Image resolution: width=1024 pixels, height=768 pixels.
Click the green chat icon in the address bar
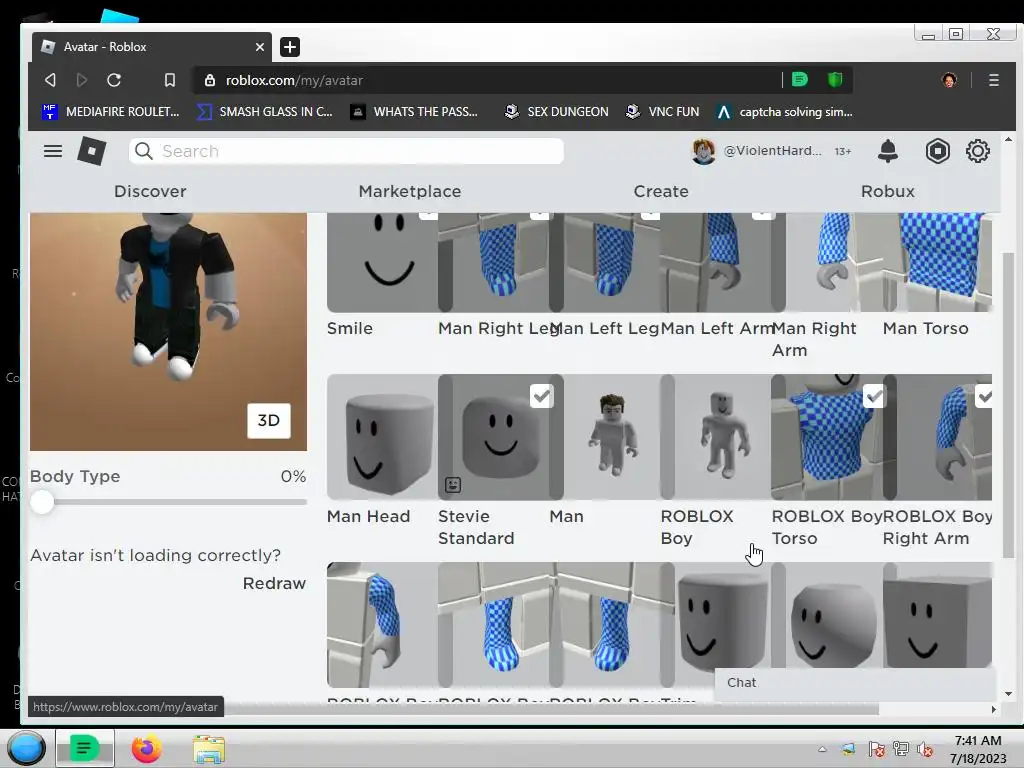(x=799, y=80)
